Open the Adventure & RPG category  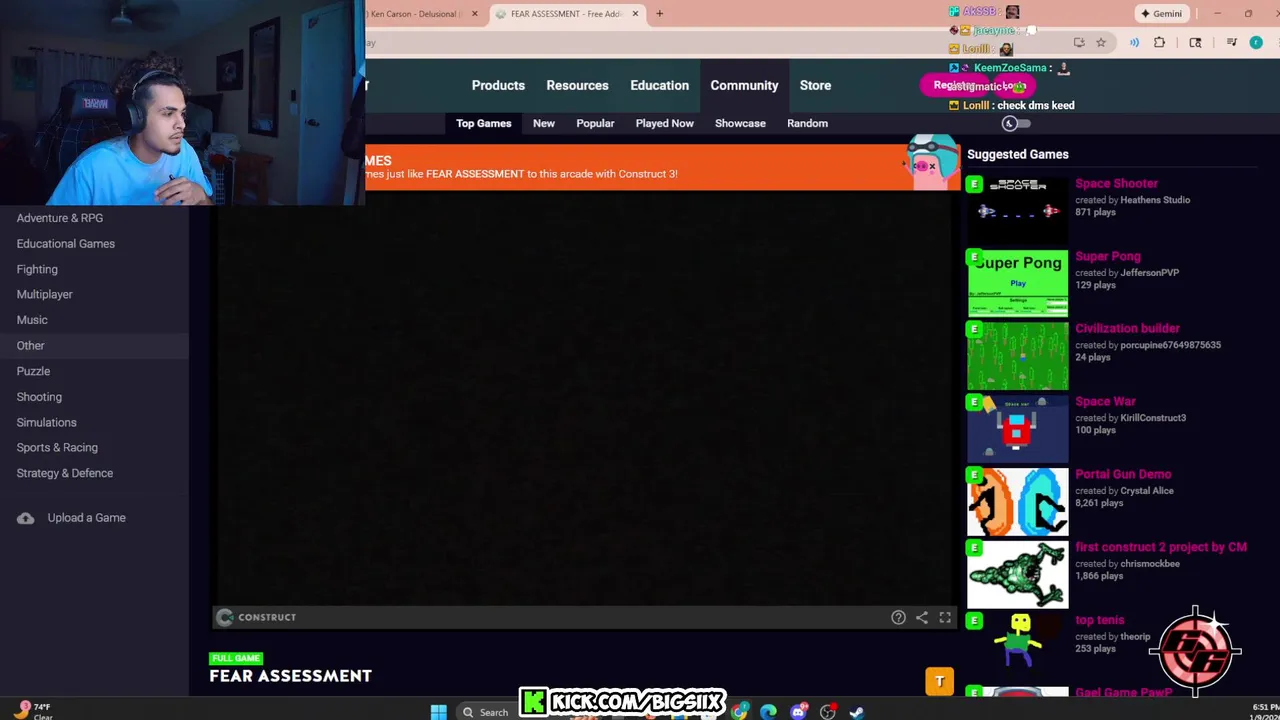coord(60,218)
